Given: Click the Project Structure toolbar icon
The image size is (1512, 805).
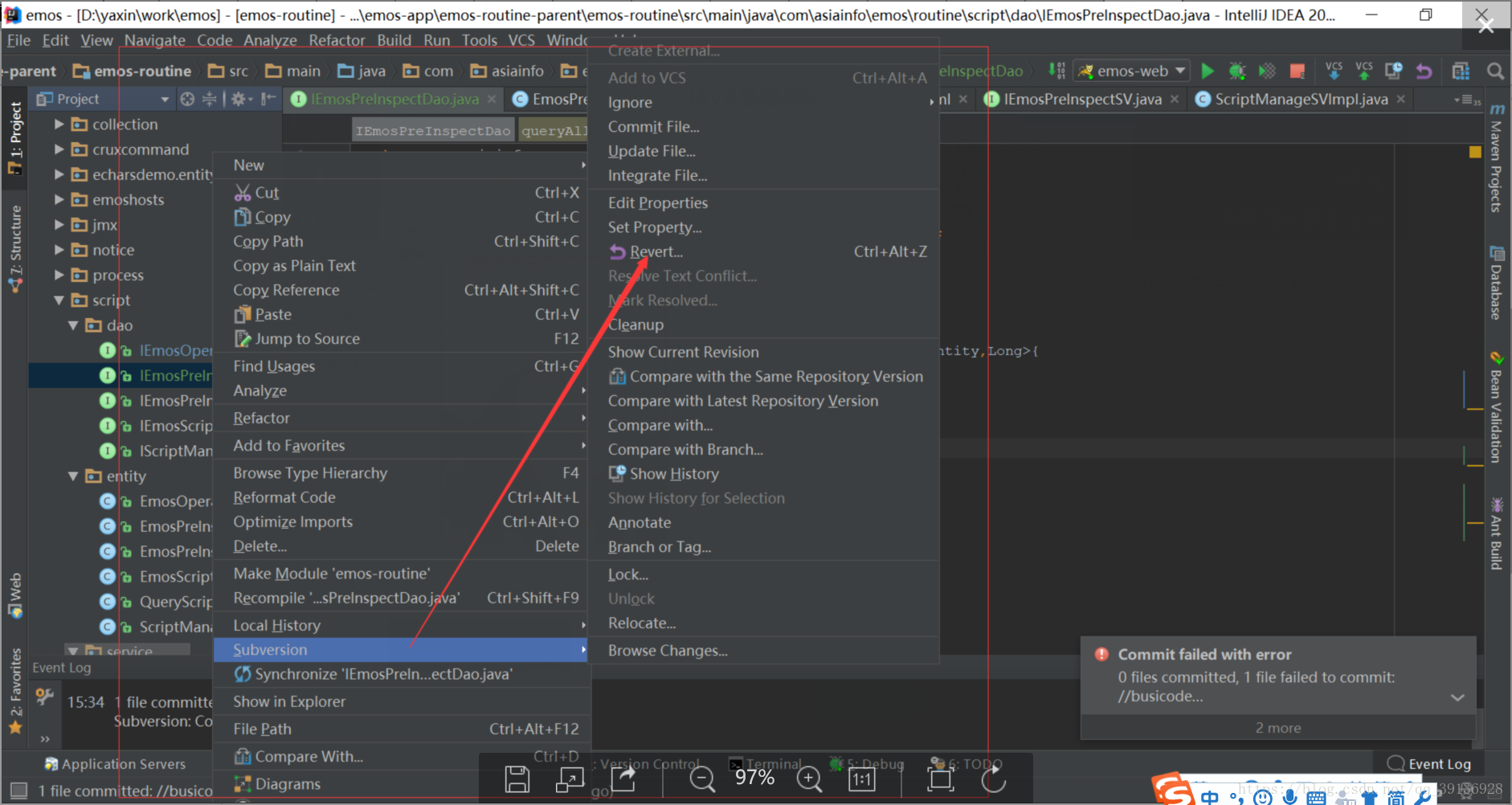Looking at the screenshot, I should click(x=1461, y=72).
